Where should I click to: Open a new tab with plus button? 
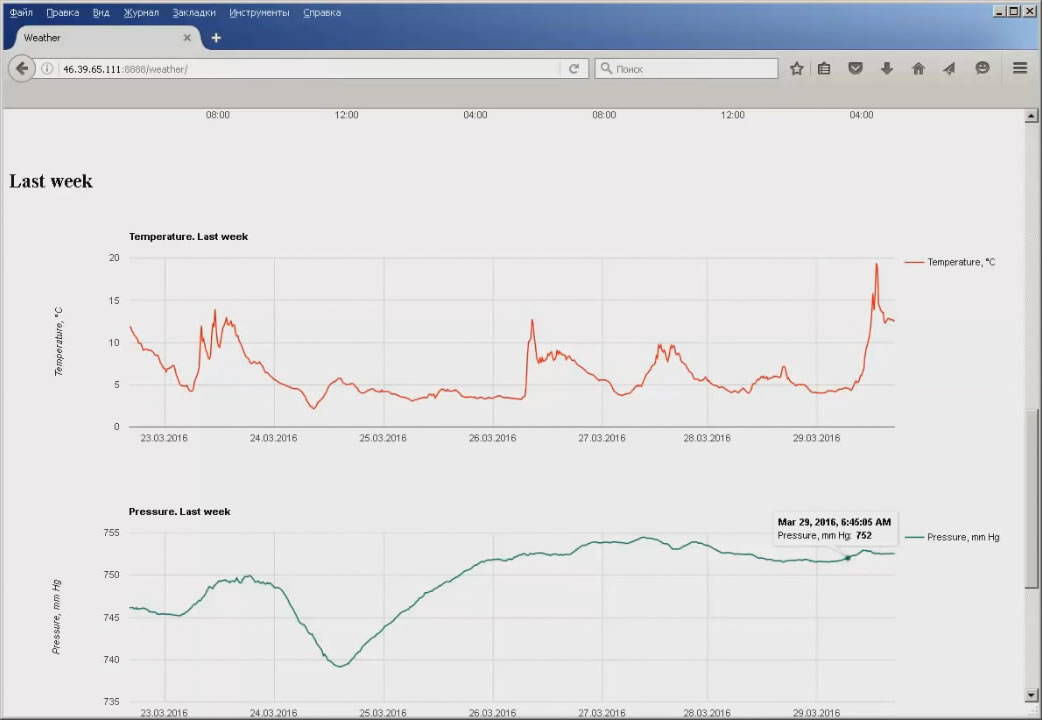tap(216, 38)
